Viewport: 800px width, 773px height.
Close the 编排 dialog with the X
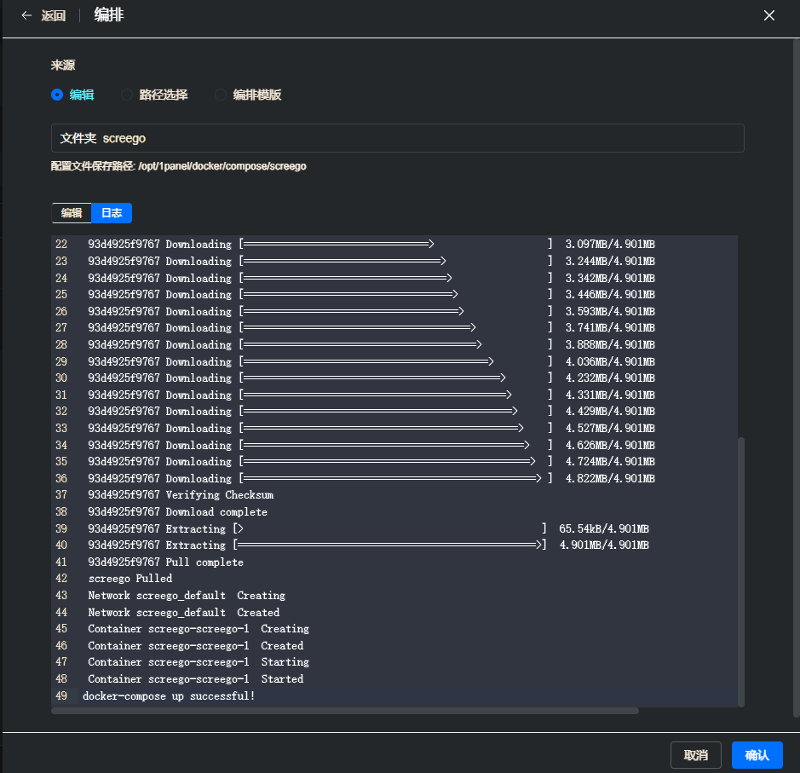click(x=769, y=15)
